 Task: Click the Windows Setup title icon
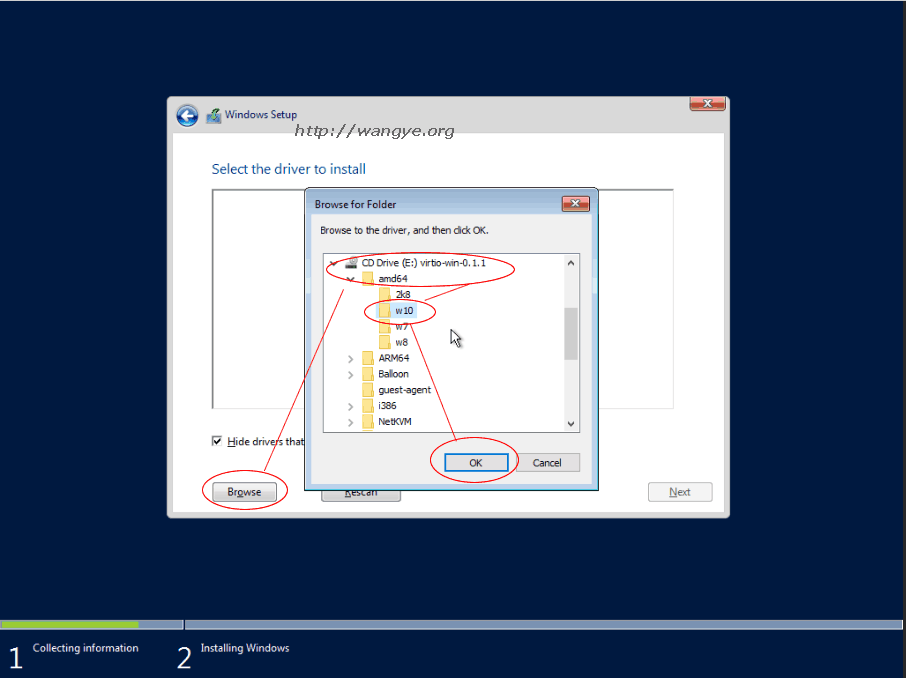(214, 116)
